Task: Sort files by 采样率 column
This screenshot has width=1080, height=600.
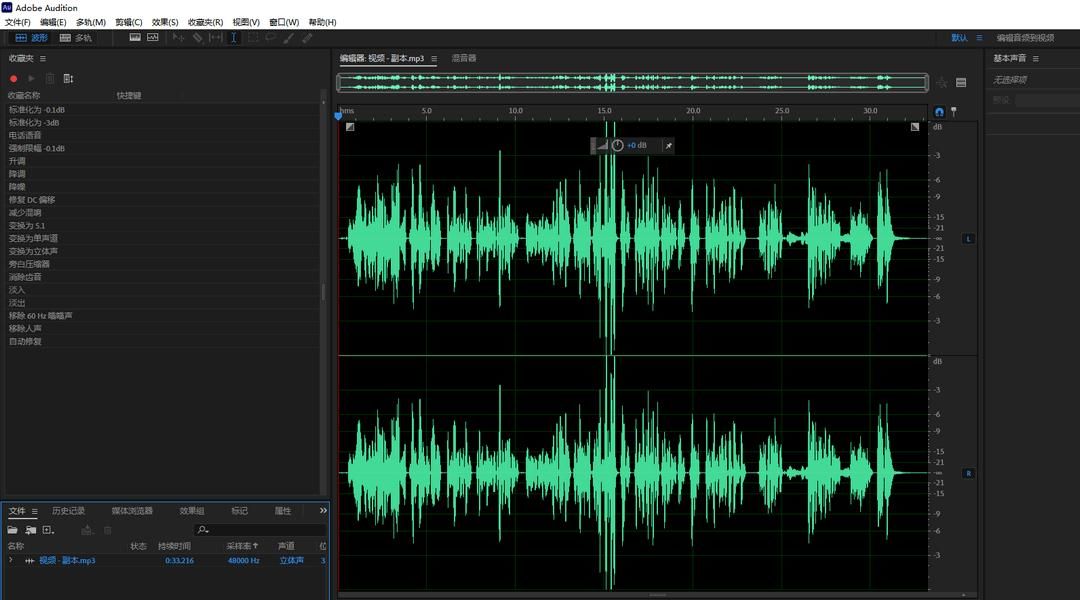Action: (x=242, y=546)
